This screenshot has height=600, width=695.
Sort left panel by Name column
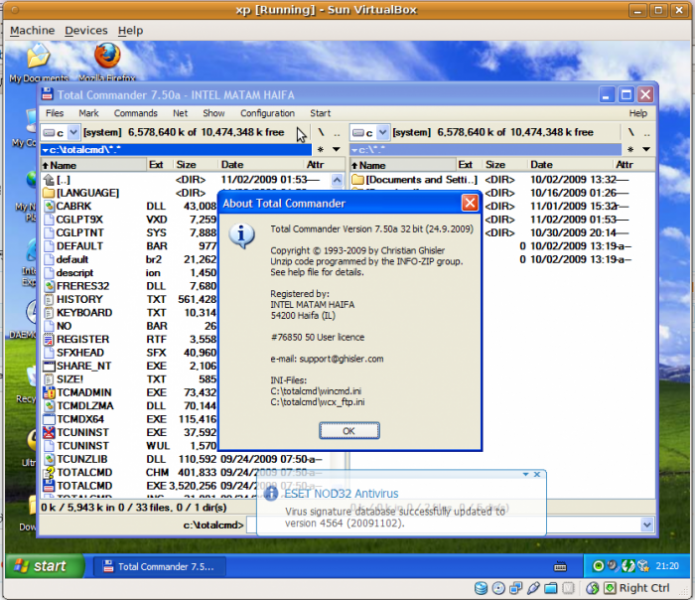coord(93,165)
